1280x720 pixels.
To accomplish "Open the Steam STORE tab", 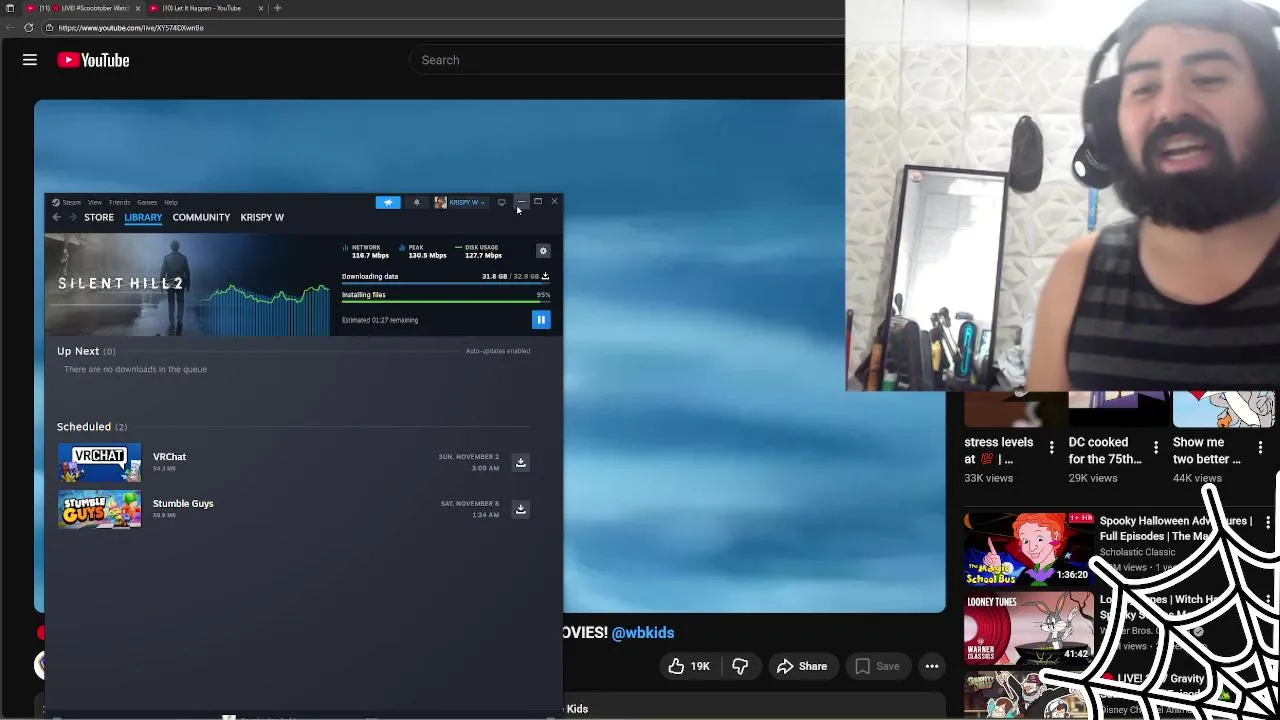I will click(99, 217).
